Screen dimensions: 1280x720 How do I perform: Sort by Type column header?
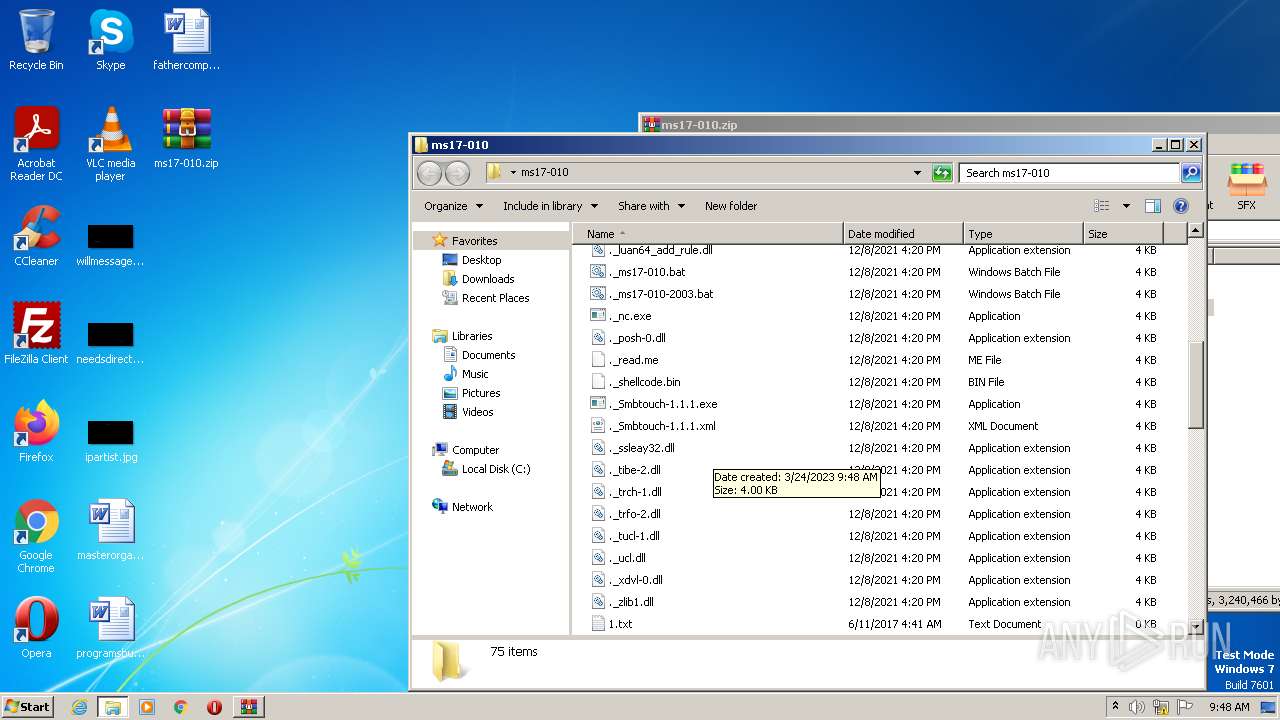tap(1023, 234)
